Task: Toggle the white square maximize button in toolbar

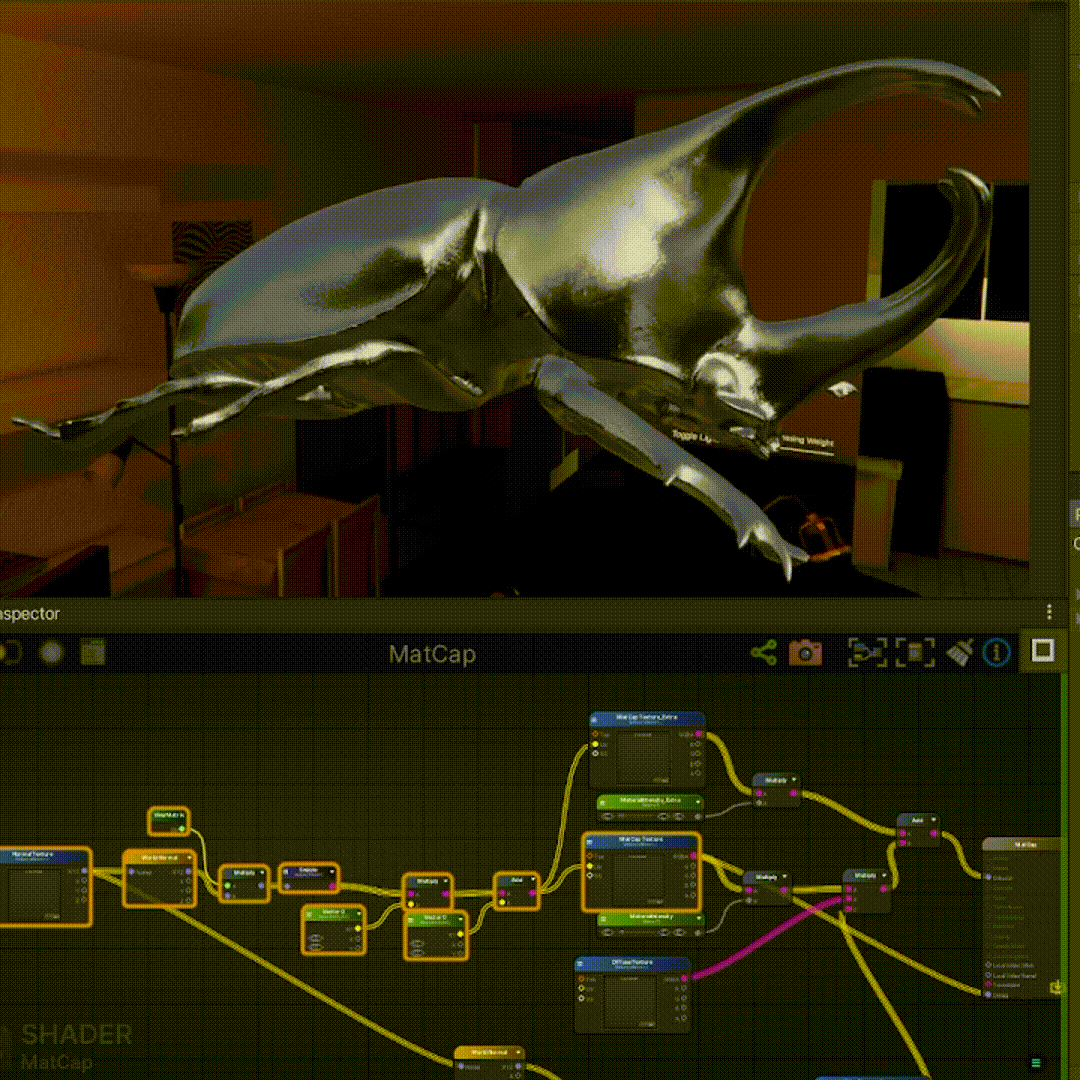Action: click(1042, 652)
